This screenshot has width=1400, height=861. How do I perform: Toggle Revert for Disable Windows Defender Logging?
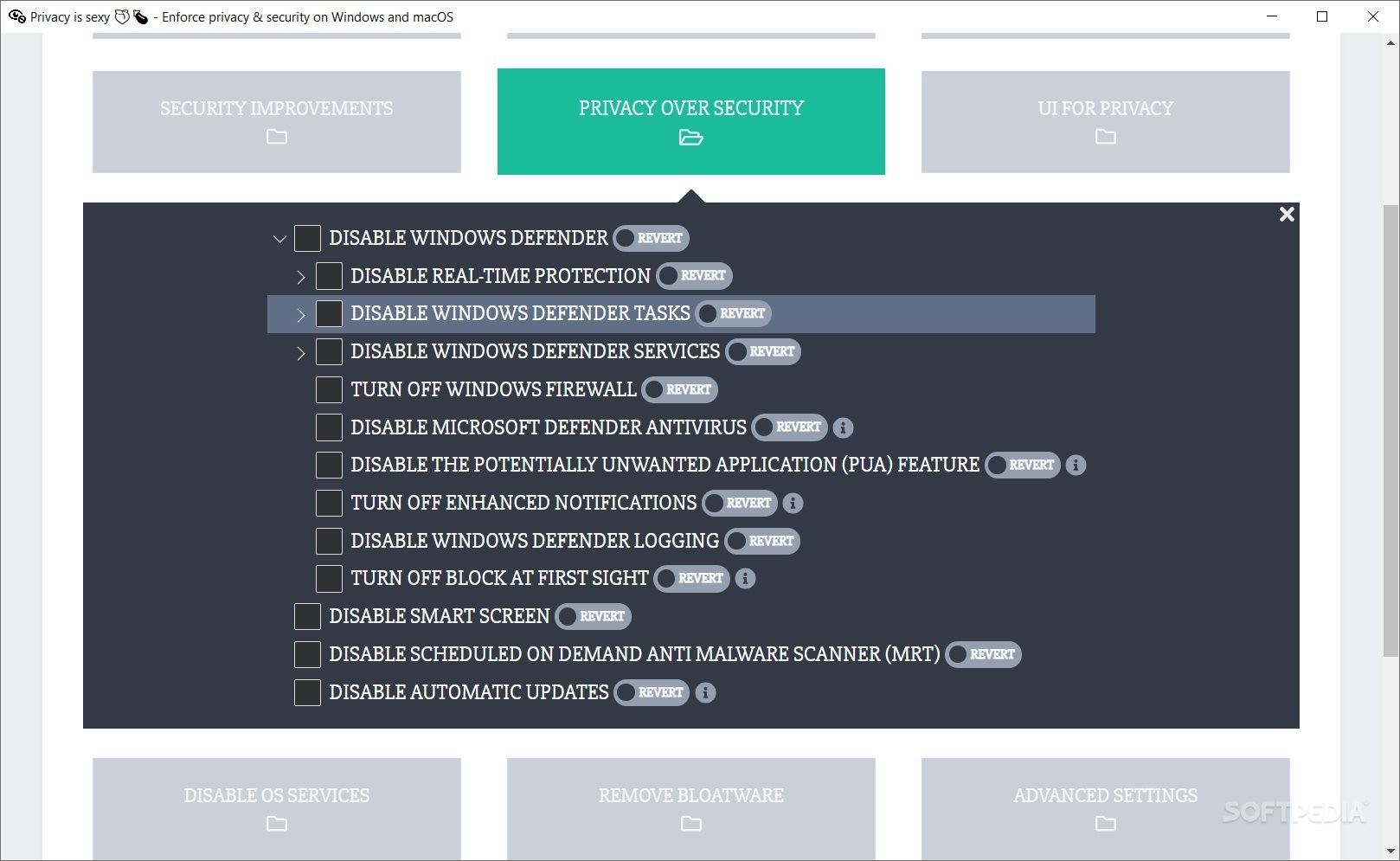click(x=761, y=541)
